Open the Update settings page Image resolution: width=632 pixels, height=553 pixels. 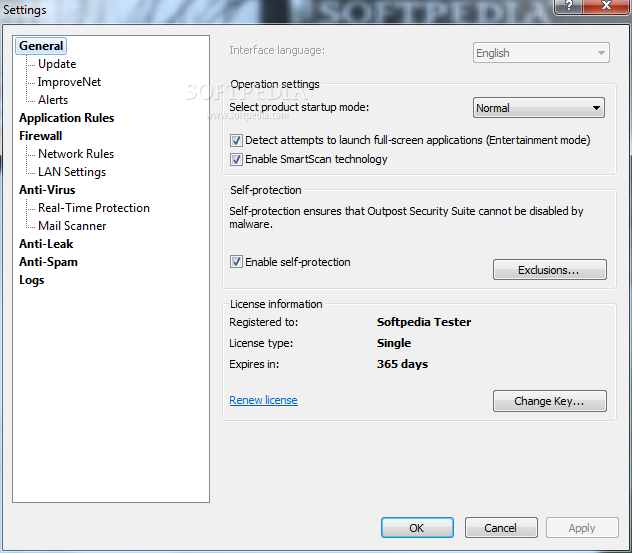pos(57,64)
